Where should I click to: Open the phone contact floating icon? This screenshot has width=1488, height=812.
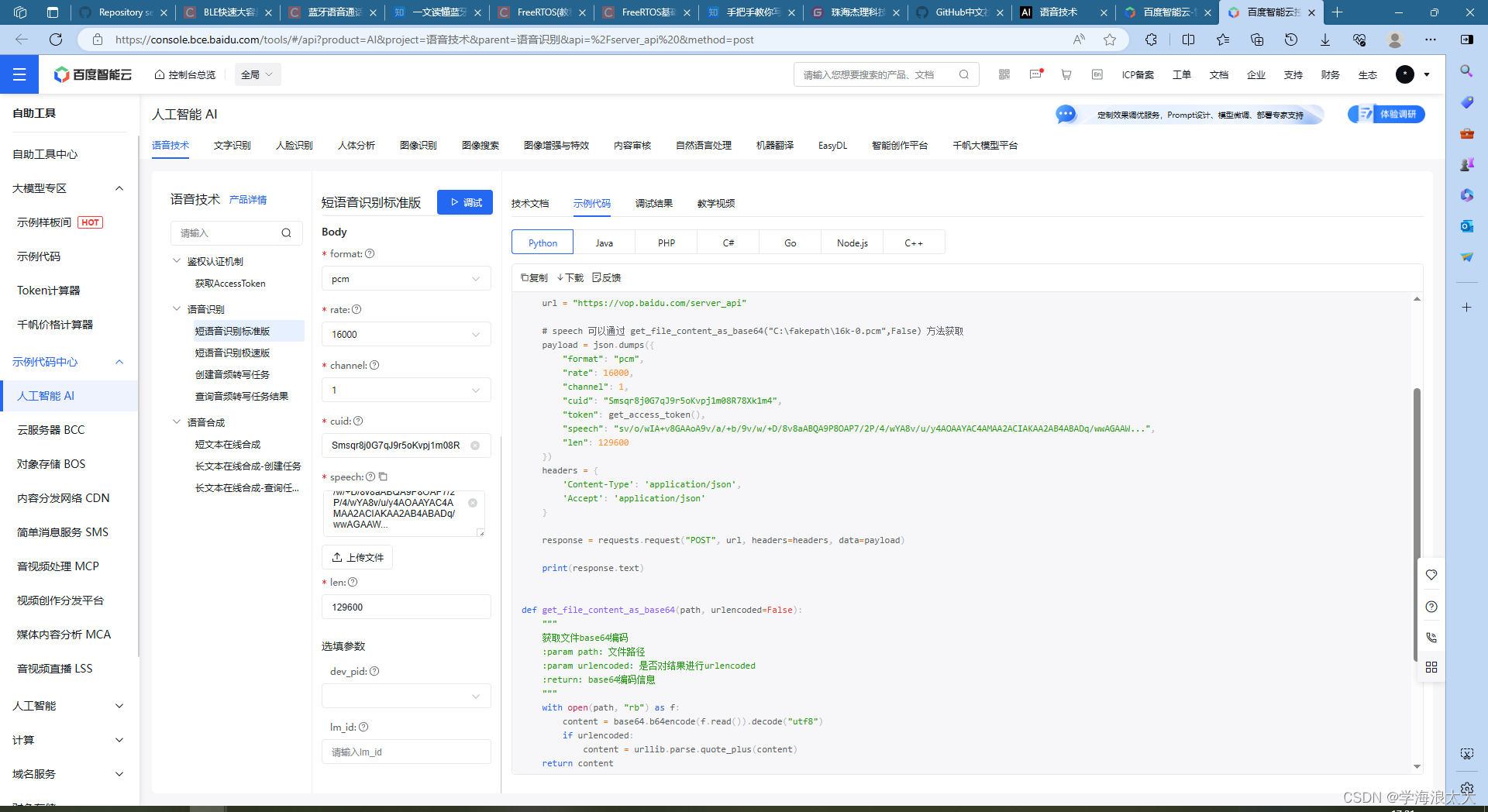(1431, 637)
